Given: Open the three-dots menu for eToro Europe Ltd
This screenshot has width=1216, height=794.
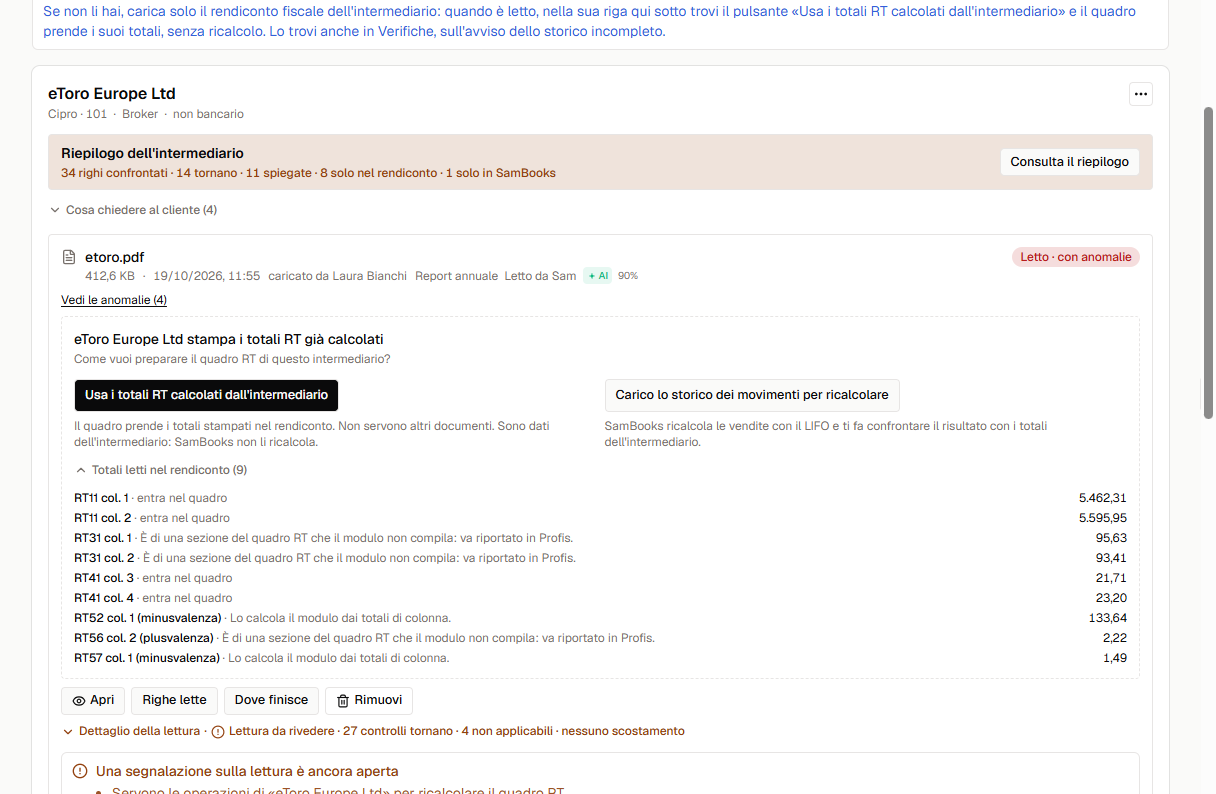Looking at the screenshot, I should [1141, 94].
